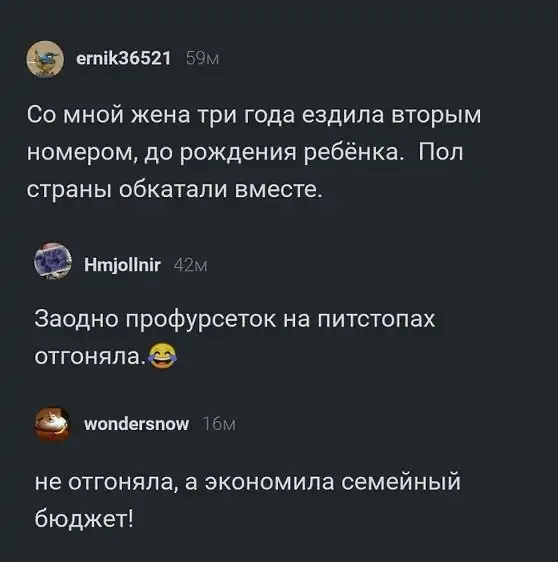
Task: Visit the Hmjollnir username link
Action: click(x=122, y=266)
